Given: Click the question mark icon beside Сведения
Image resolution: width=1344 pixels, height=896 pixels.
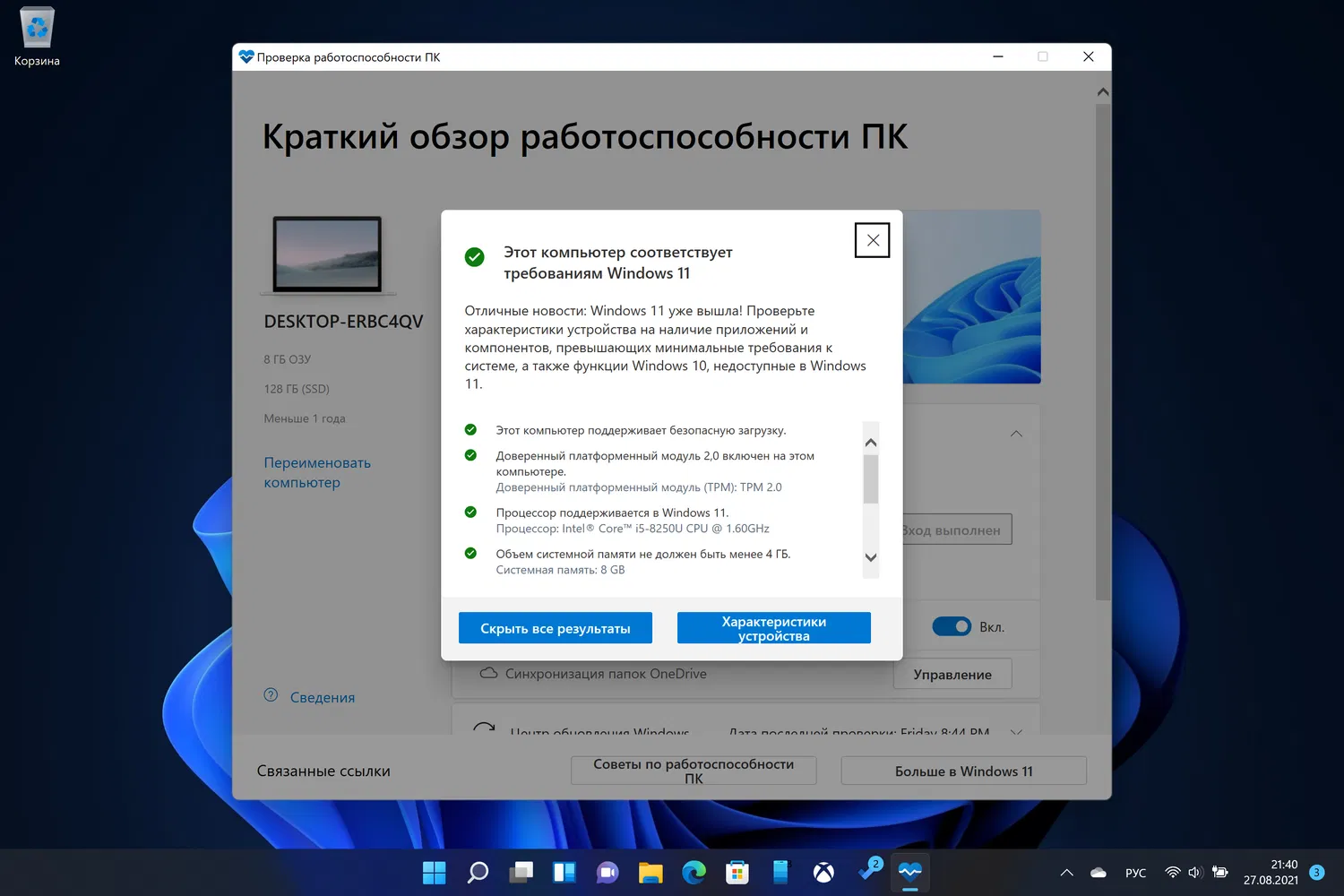Looking at the screenshot, I should (271, 695).
